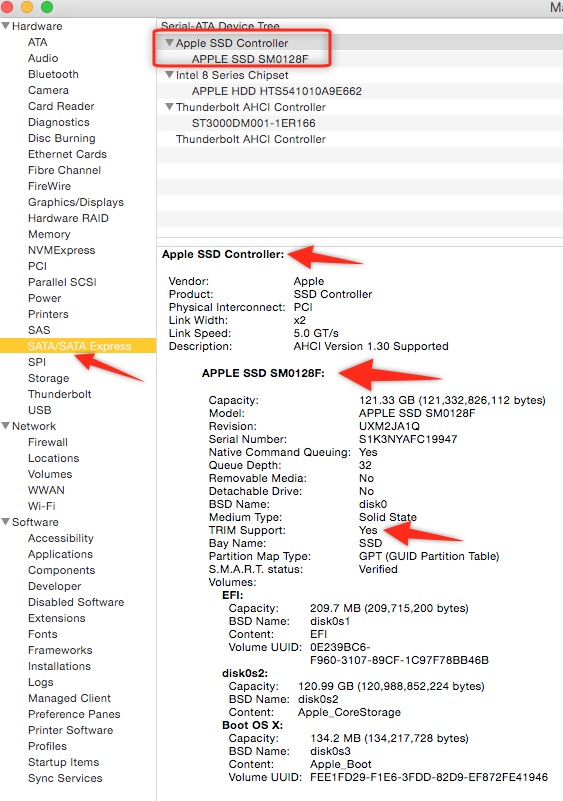The image size is (563, 801).
Task: Open Sync Services section
Action: (x=65, y=779)
